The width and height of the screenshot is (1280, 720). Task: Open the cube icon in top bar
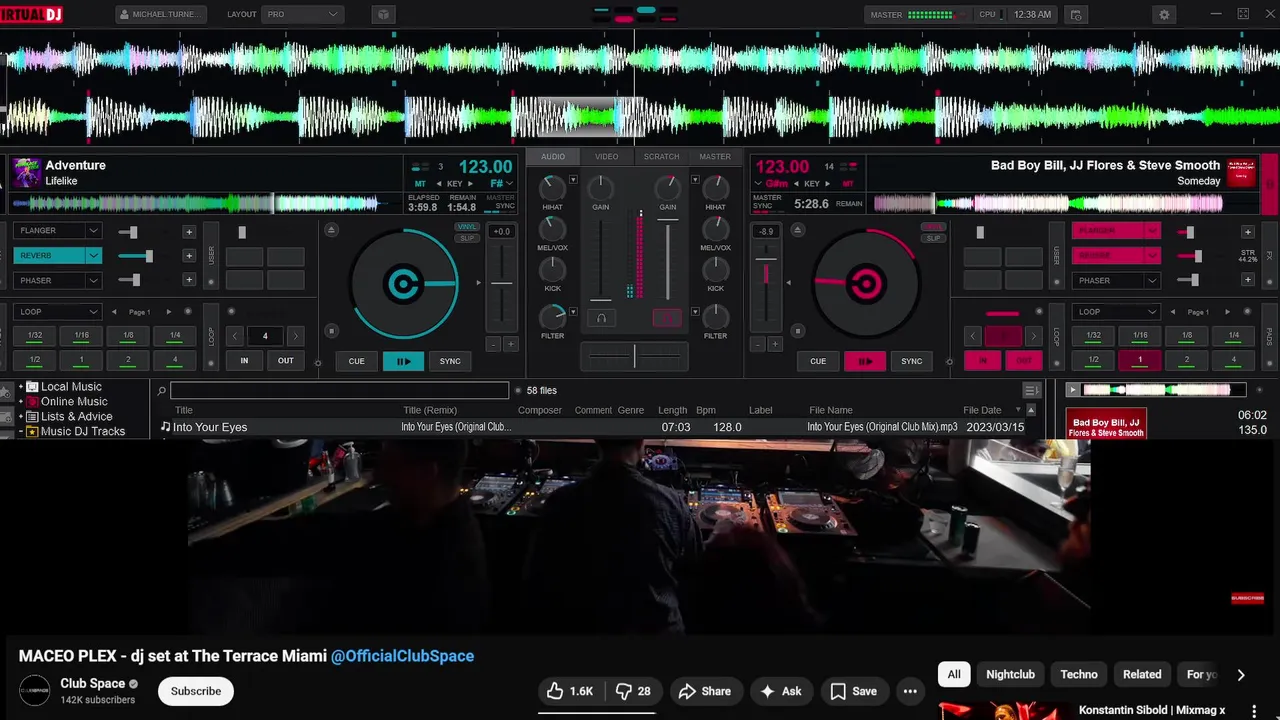(383, 15)
